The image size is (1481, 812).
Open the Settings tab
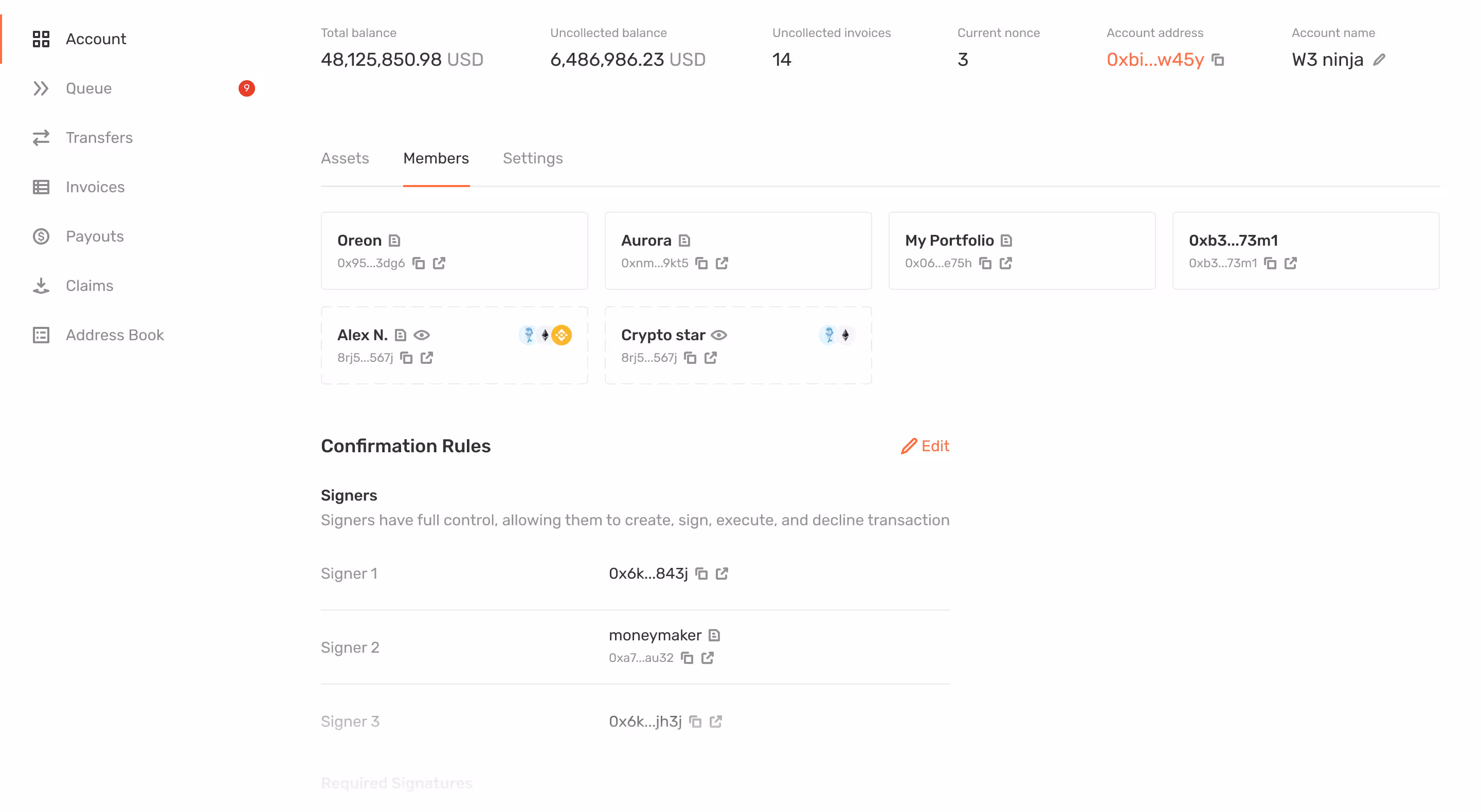[532, 158]
